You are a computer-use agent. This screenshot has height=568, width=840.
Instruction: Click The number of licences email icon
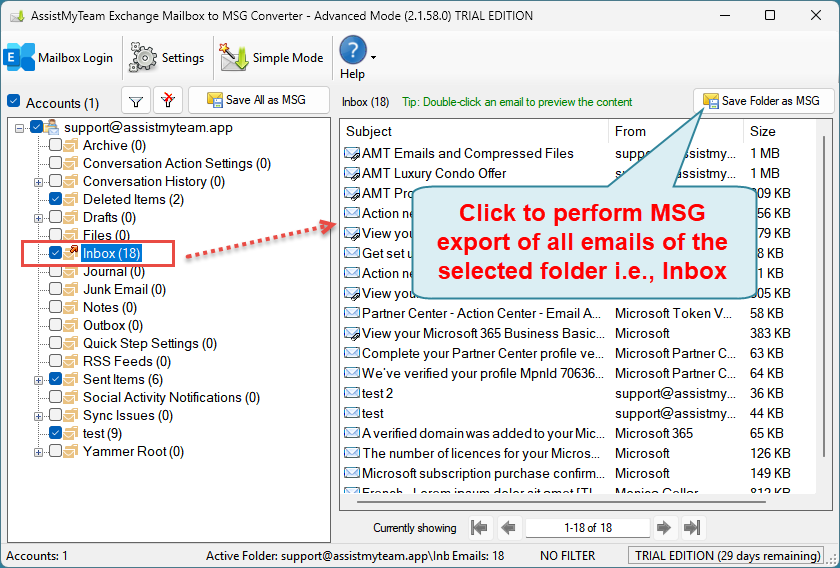(352, 453)
